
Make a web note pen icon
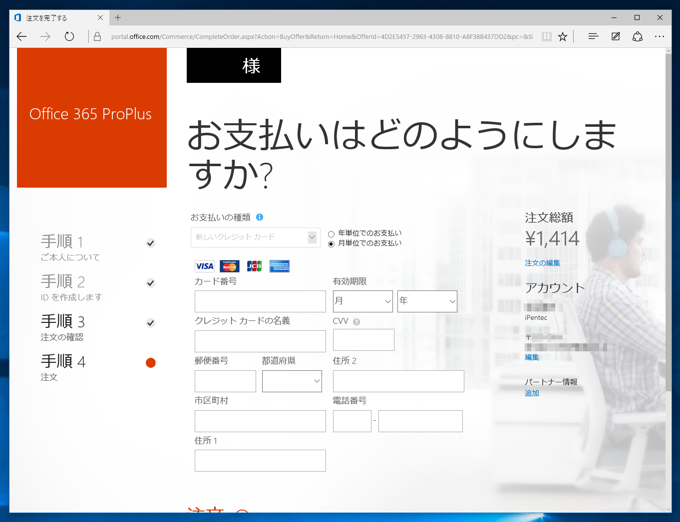tap(615, 37)
